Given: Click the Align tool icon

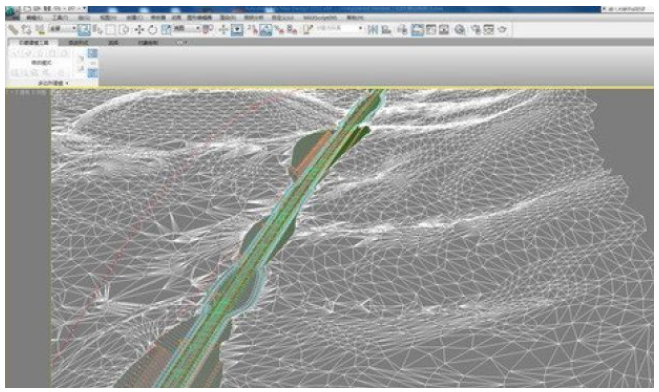Looking at the screenshot, I should (x=386, y=29).
